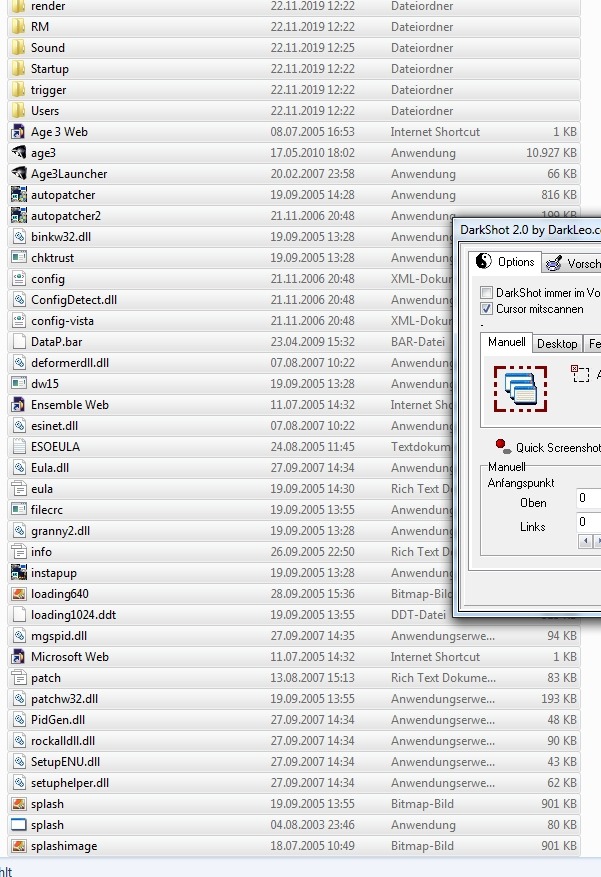Click the date 17.05.2010 18:02

click(x=313, y=153)
